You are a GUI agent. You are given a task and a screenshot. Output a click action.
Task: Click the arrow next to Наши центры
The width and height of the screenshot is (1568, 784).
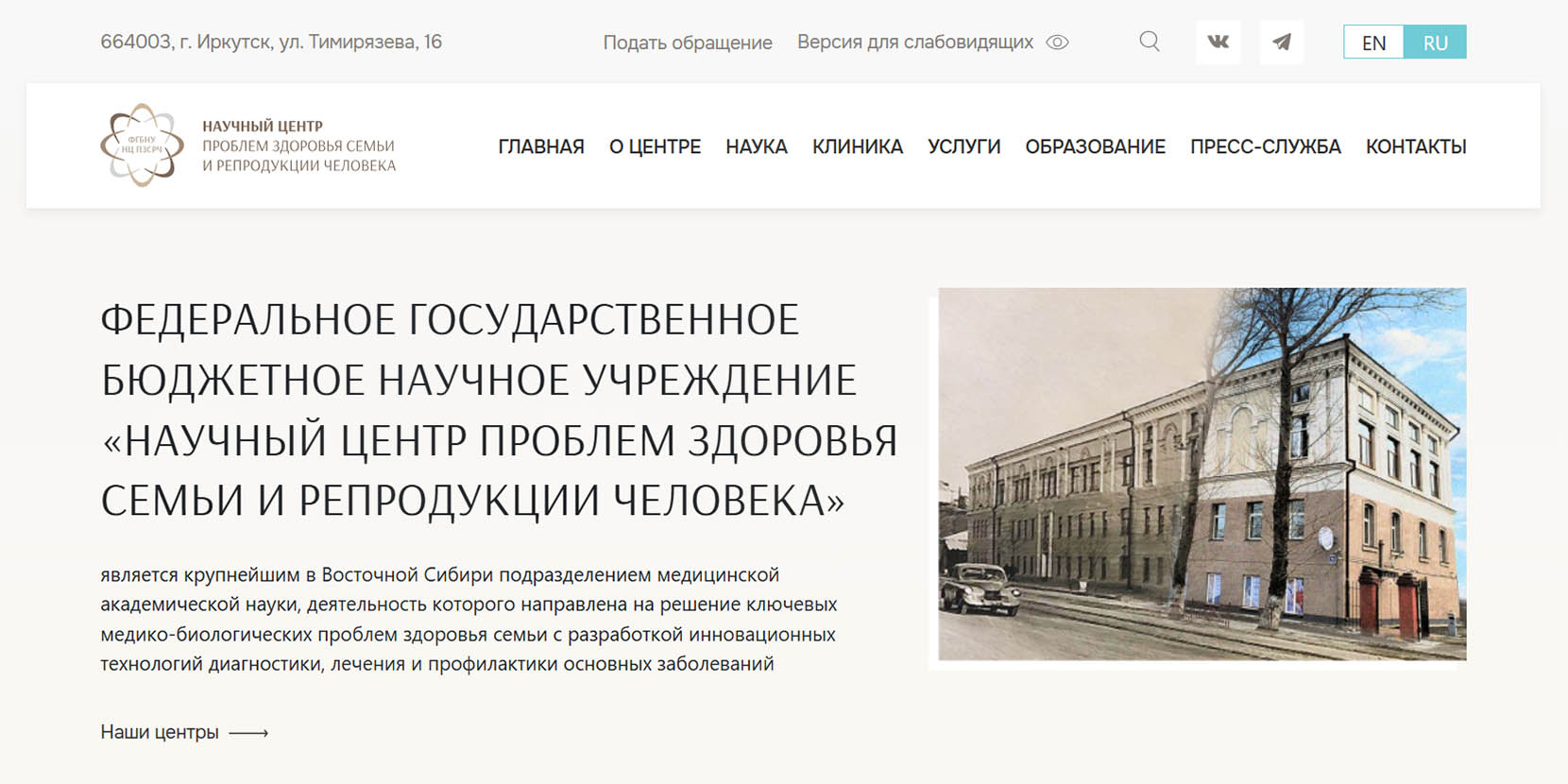click(249, 733)
